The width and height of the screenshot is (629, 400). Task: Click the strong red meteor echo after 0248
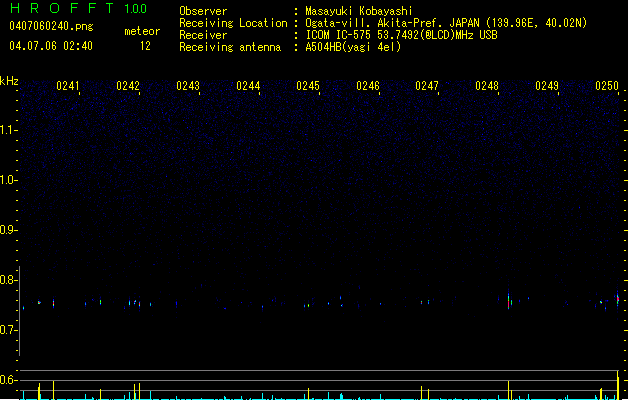click(509, 301)
